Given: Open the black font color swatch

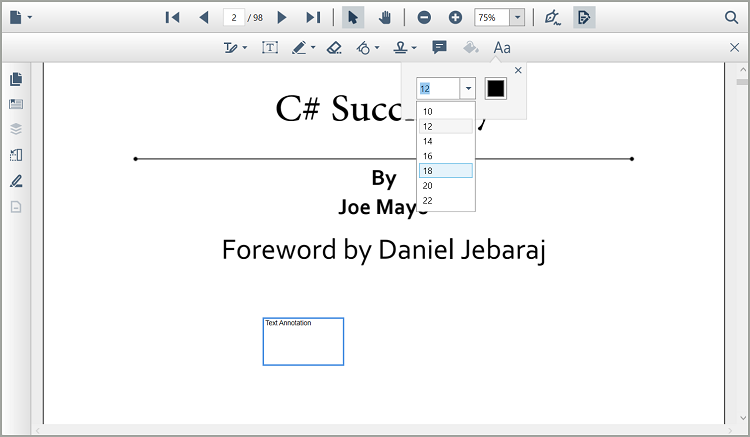Looking at the screenshot, I should [496, 88].
